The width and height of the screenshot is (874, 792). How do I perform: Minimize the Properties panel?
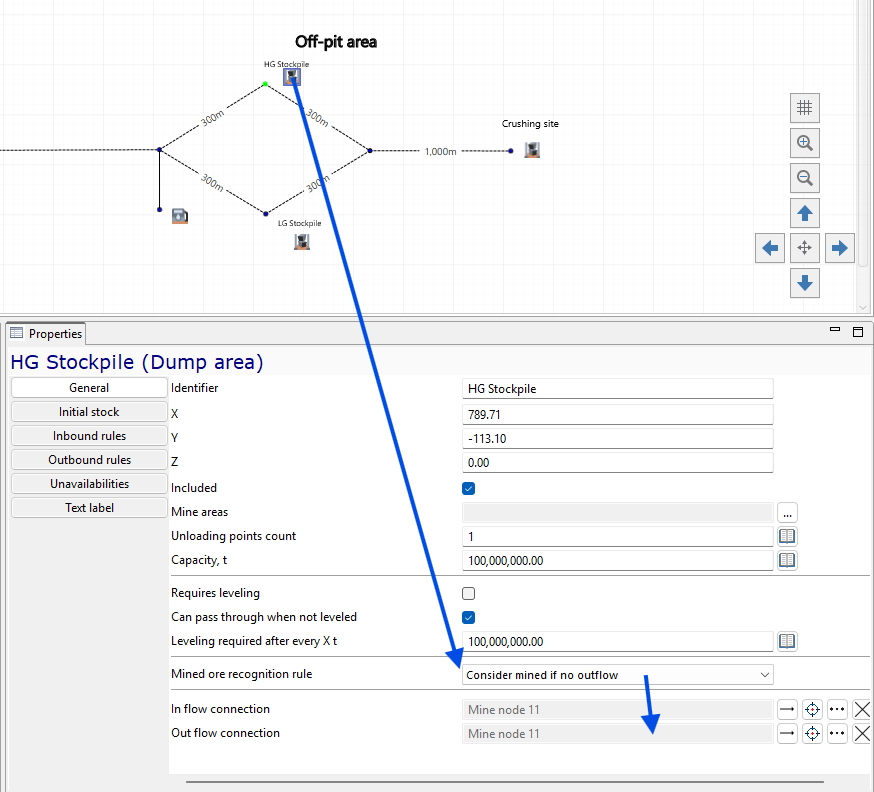pyautogui.click(x=834, y=330)
